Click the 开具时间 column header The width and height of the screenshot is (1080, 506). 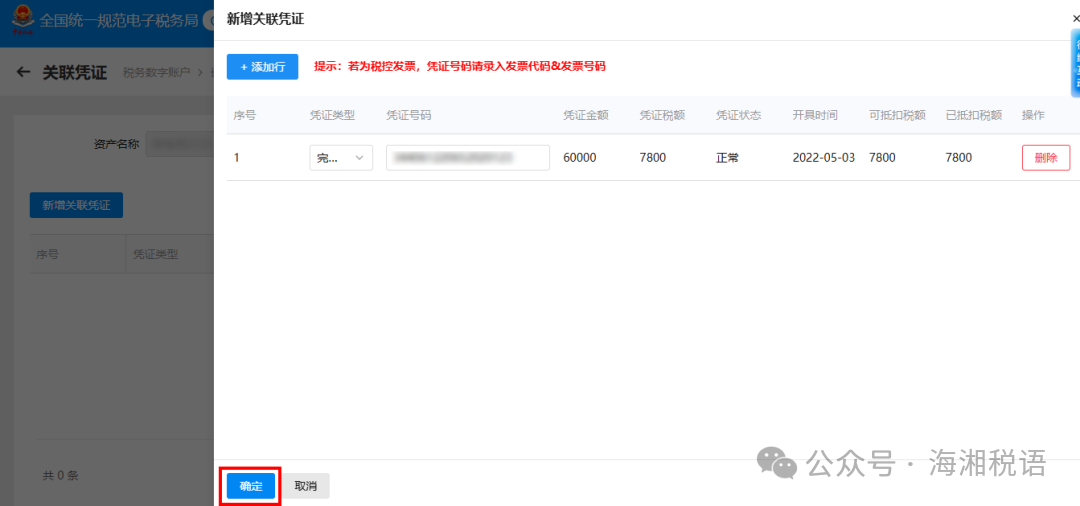tap(815, 115)
